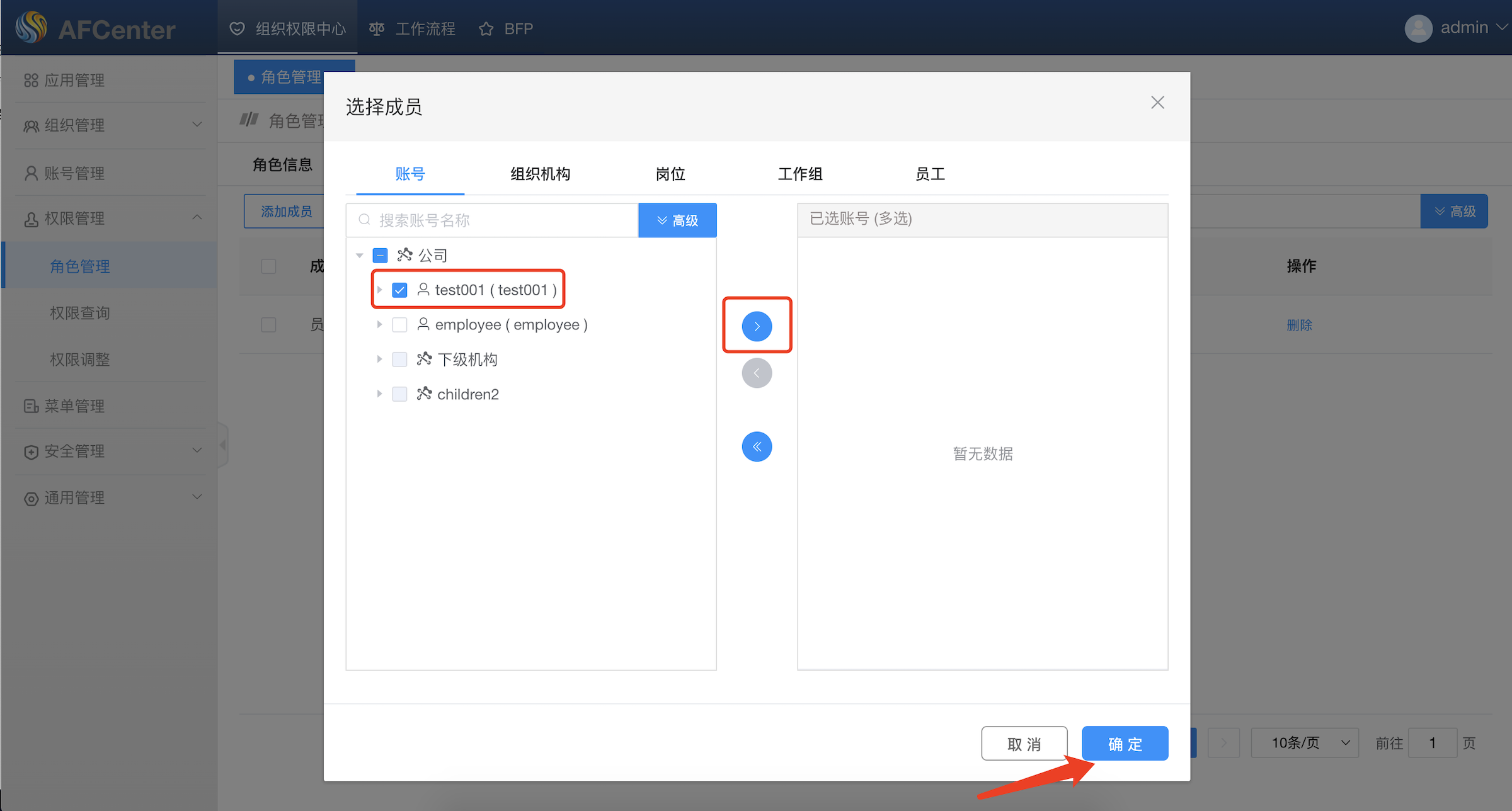Click the AFCenter logo icon
This screenshot has width=1512, height=811.
pos(31,28)
